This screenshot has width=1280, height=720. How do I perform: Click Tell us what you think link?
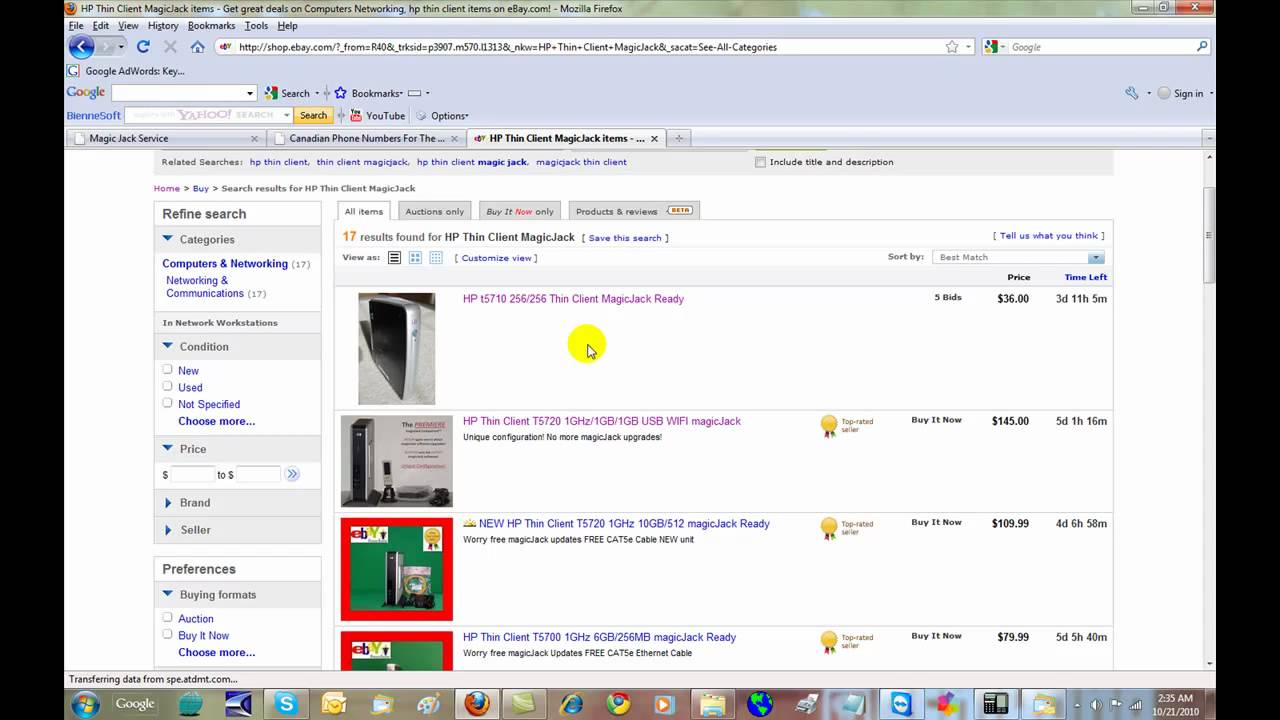(1049, 236)
